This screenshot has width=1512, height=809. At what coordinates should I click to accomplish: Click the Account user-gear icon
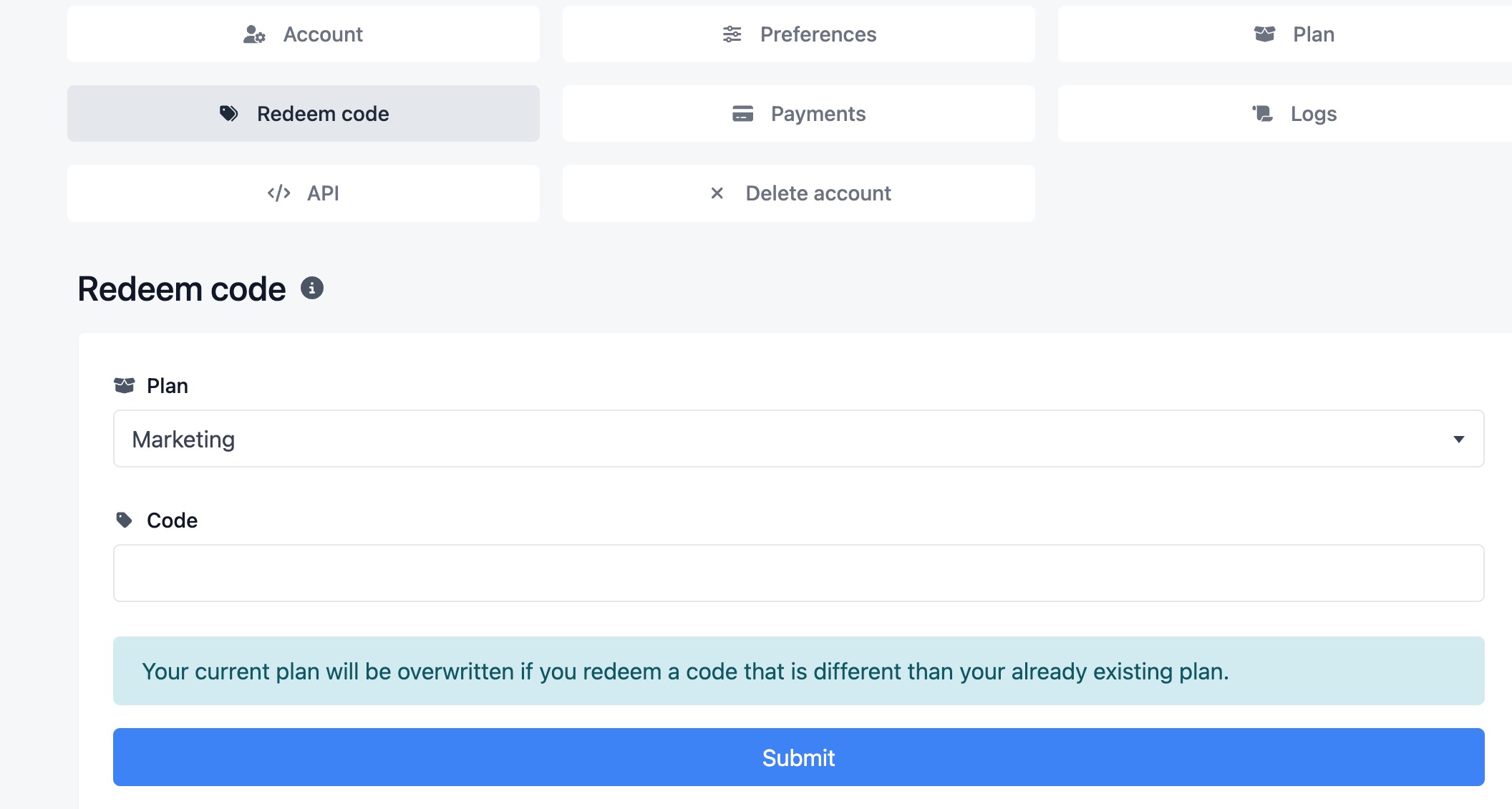click(x=254, y=34)
